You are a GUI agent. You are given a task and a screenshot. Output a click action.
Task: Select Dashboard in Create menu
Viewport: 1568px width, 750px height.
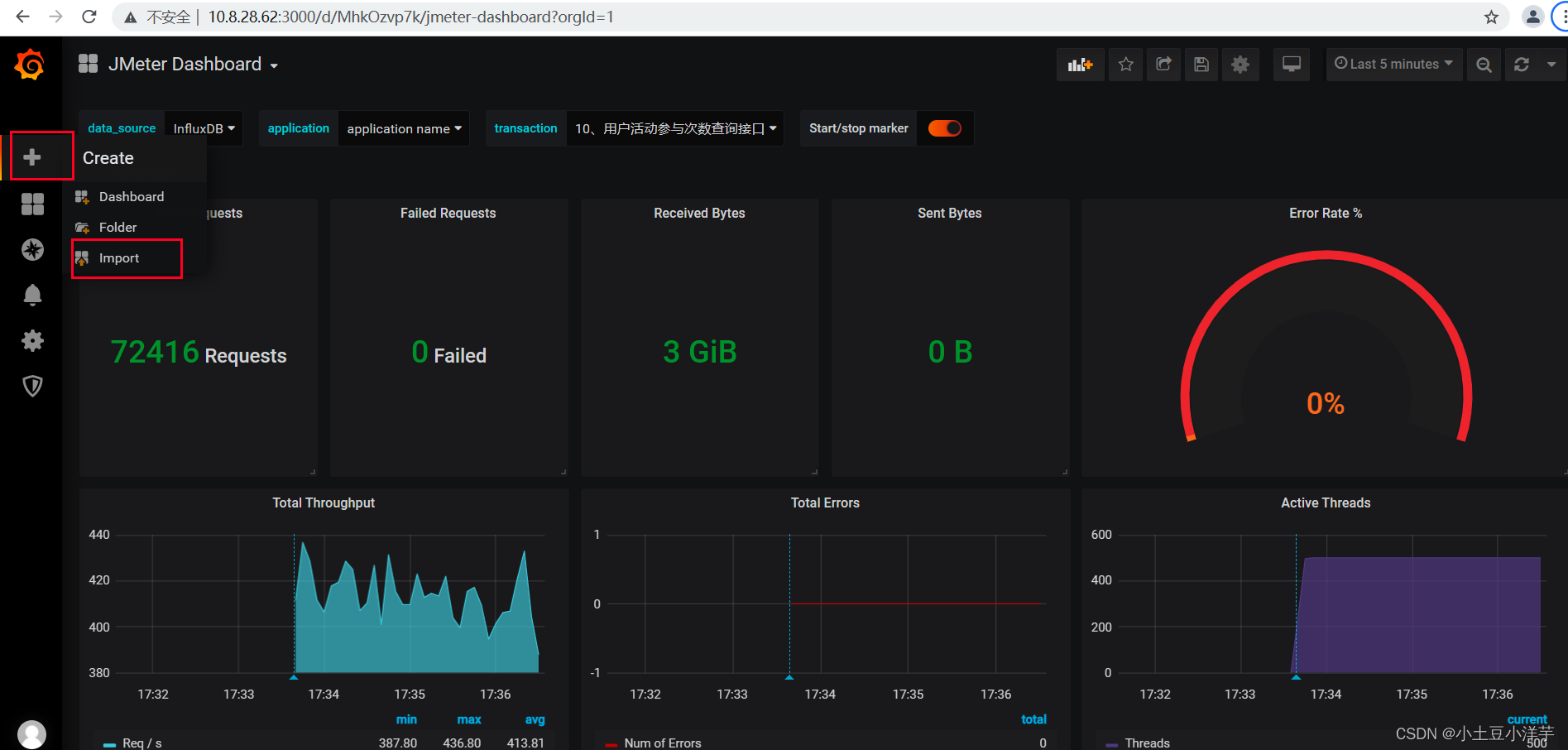click(x=131, y=196)
